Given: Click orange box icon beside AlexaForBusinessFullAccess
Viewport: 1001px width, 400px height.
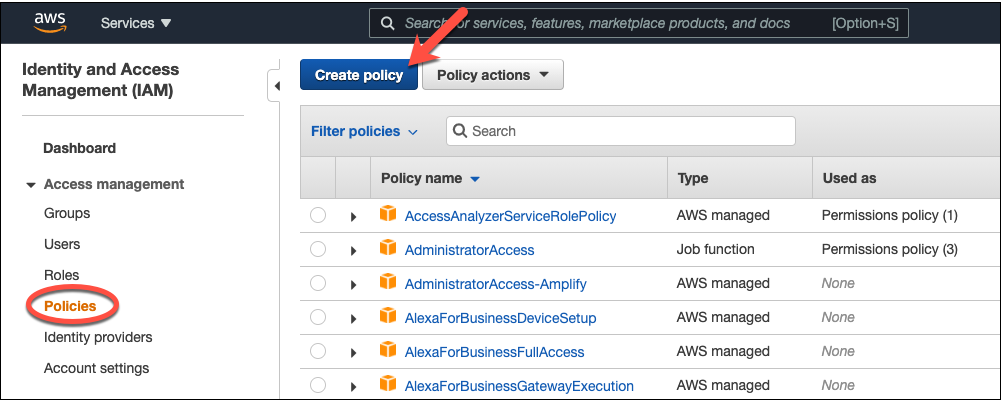Looking at the screenshot, I should [388, 350].
